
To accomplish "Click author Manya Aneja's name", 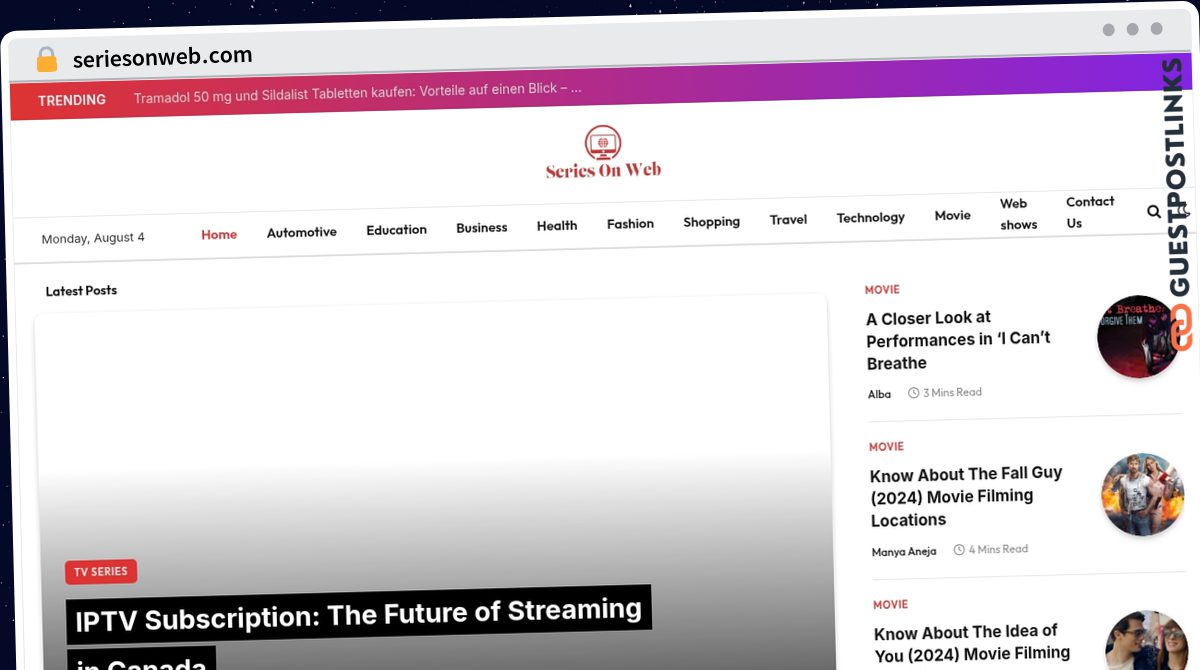I will point(904,551).
